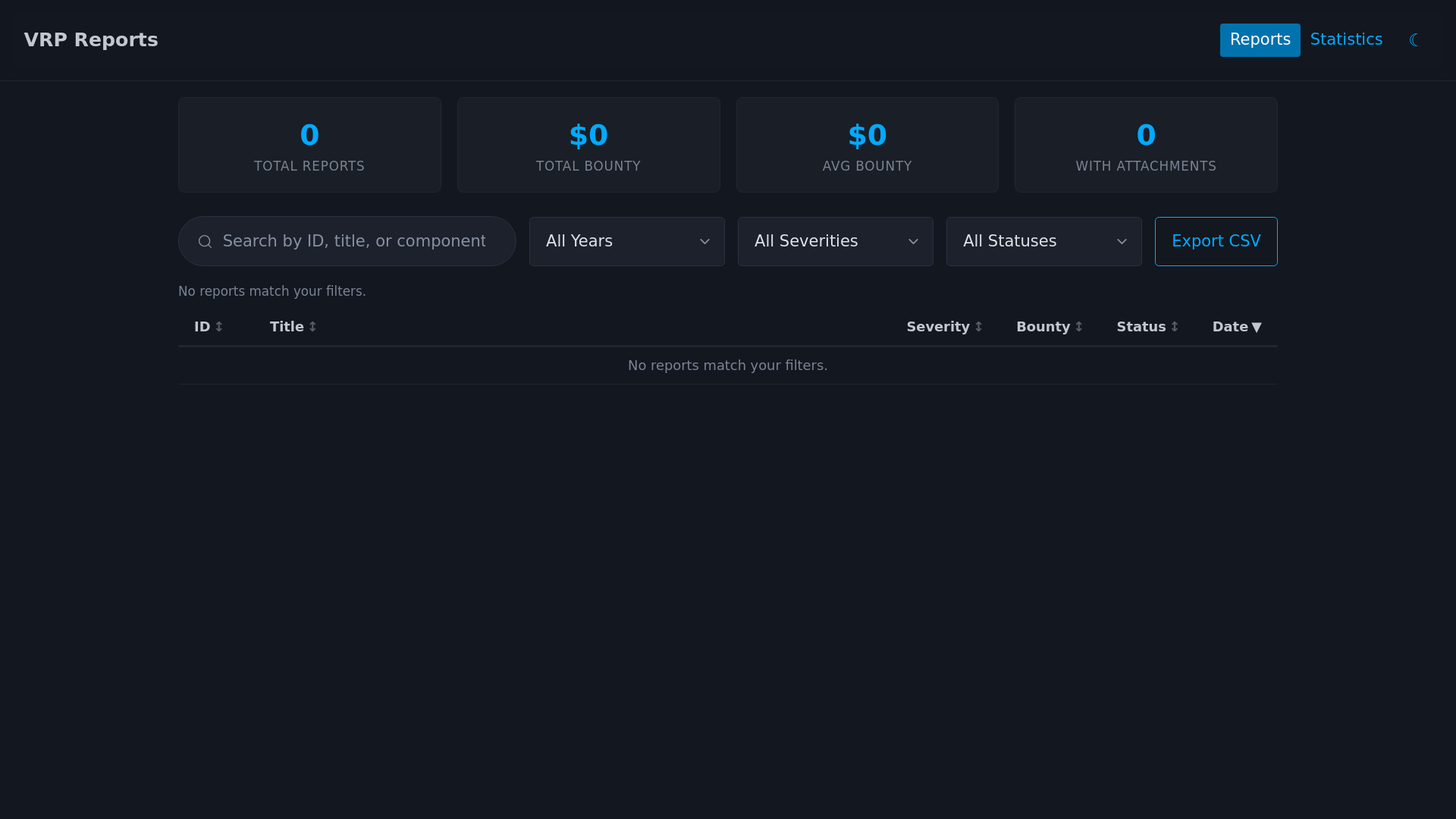Select the Avg Bounty stat card
1456x819 pixels.
[868, 145]
